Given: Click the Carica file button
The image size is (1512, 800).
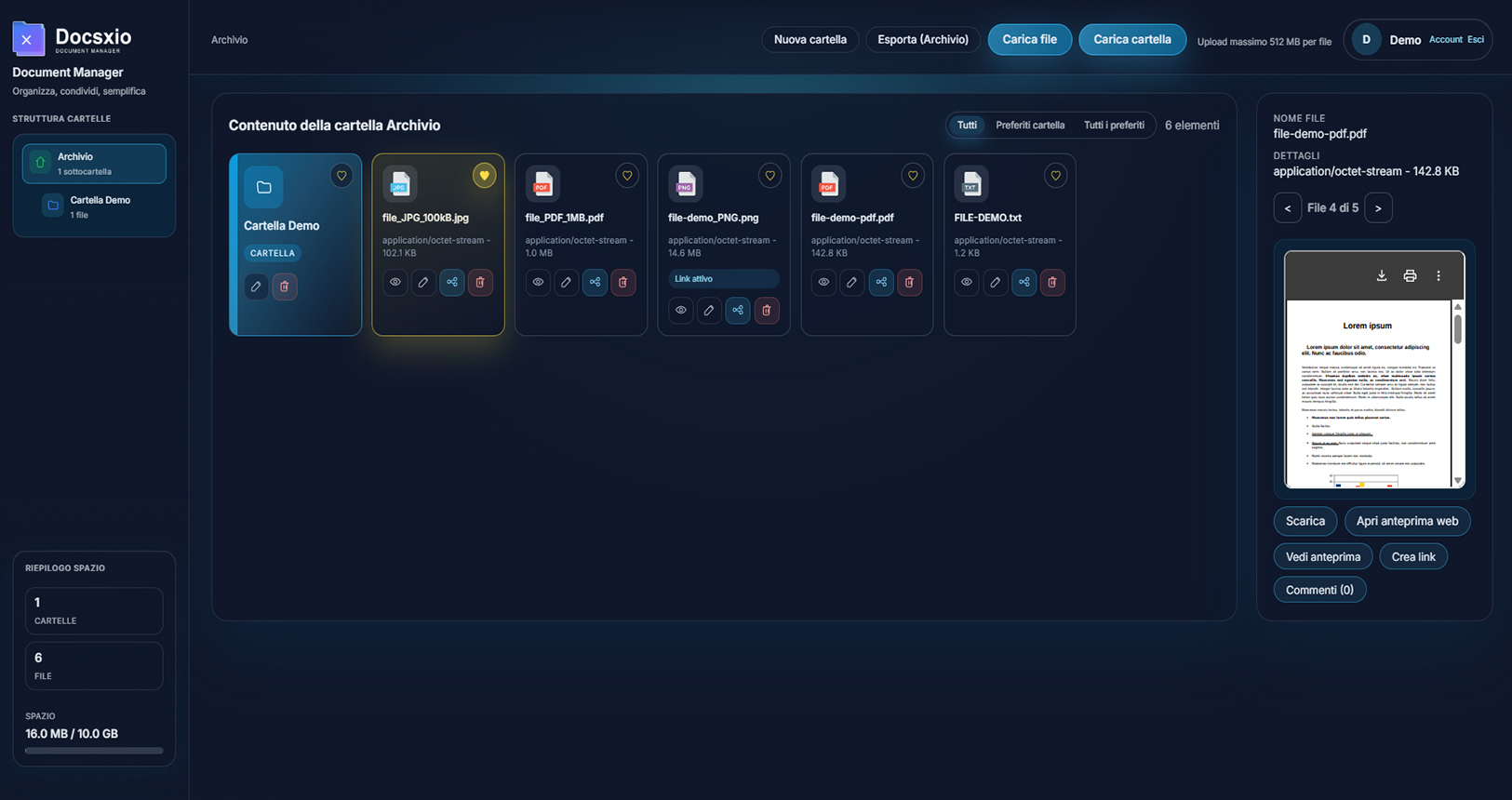Looking at the screenshot, I should 1030,39.
